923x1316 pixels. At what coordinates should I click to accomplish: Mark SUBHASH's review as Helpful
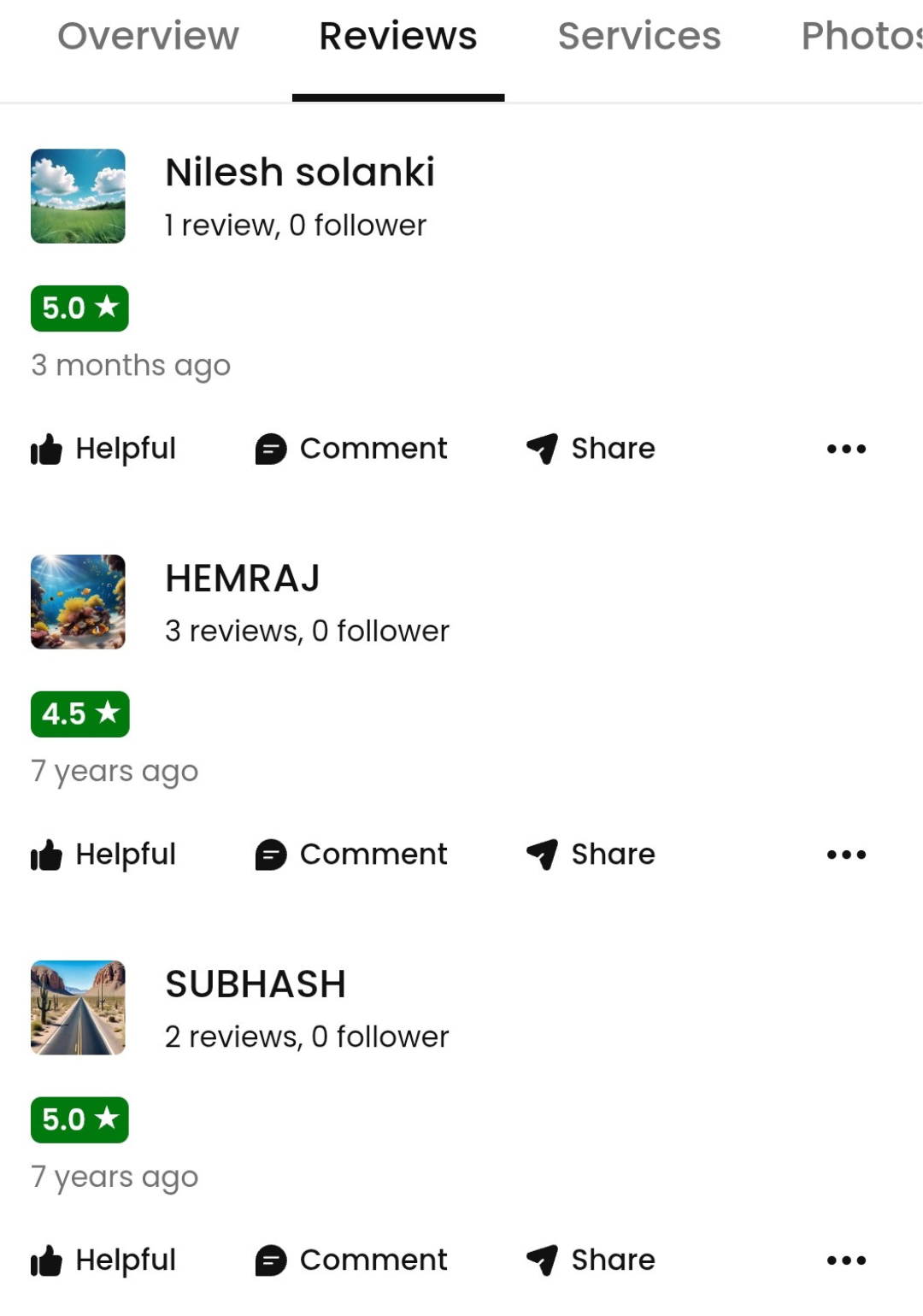103,1260
